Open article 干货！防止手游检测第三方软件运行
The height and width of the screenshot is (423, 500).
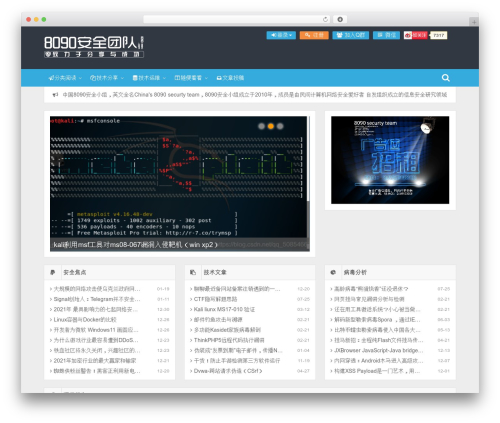pos(237,360)
